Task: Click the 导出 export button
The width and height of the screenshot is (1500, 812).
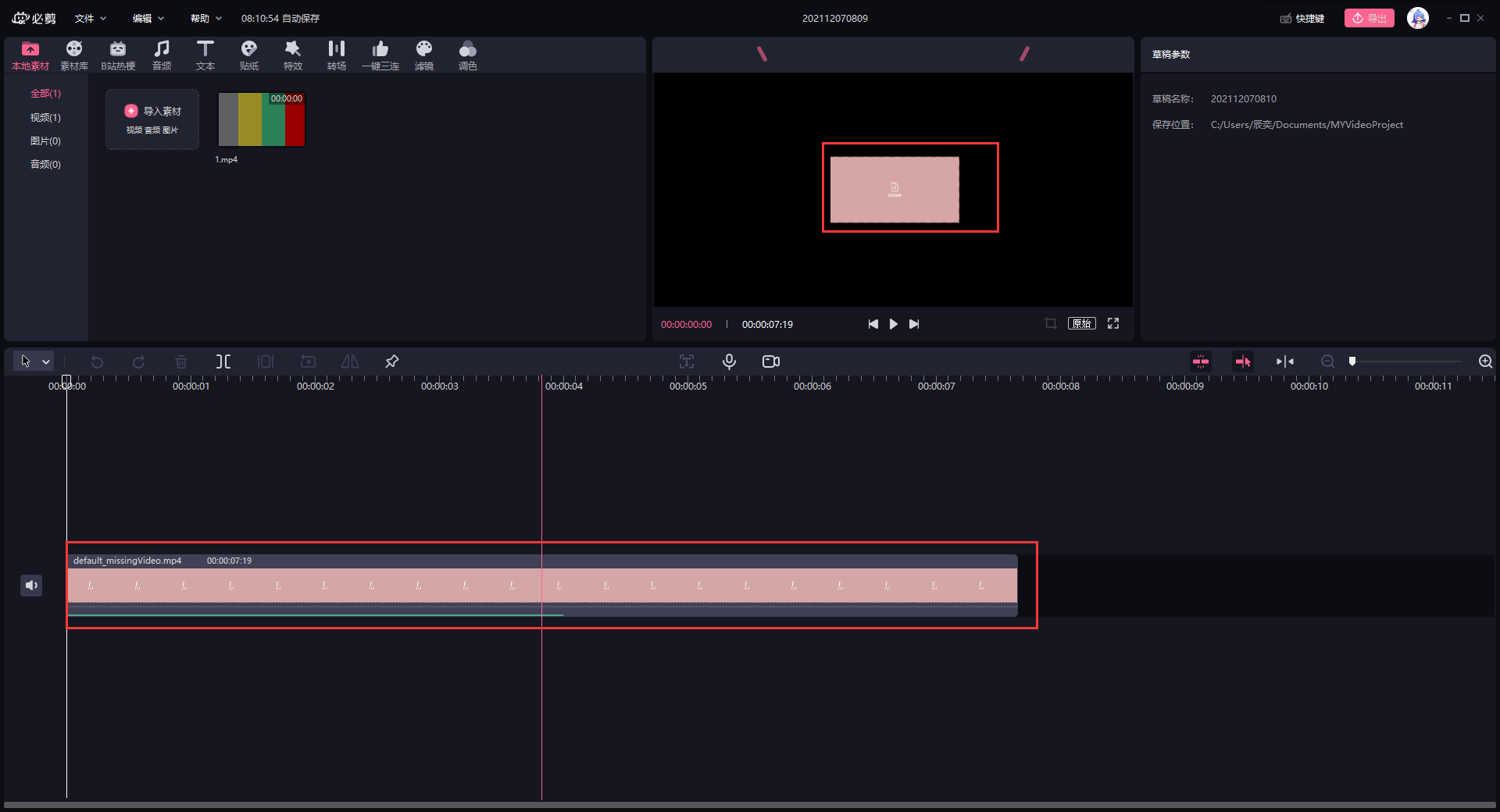Action: (1369, 18)
